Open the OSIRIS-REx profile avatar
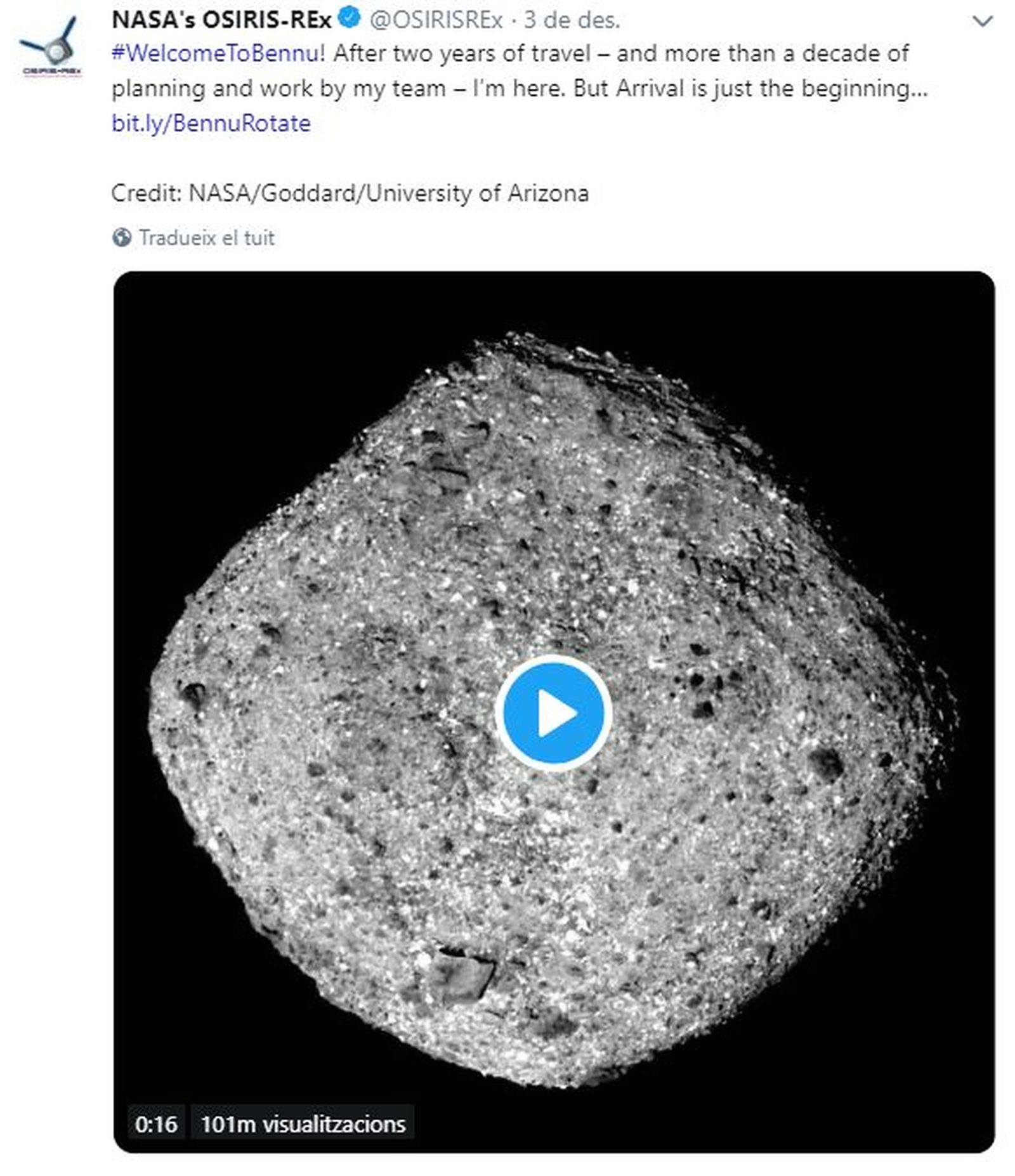The image size is (1015, 1176). (52, 47)
